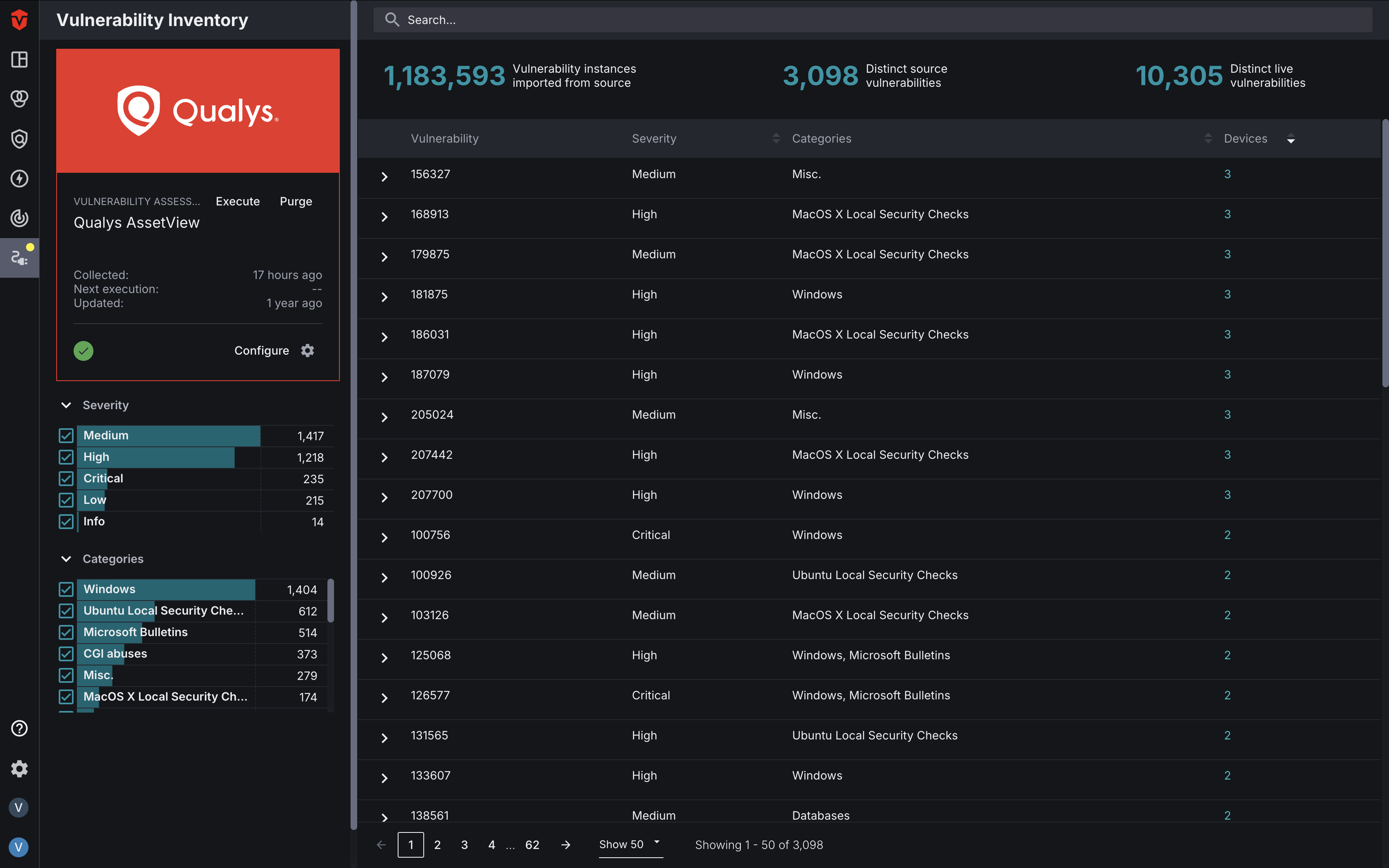Select the connectors plug icon with yellow badge
Screen dimensions: 1389x868
(19, 258)
